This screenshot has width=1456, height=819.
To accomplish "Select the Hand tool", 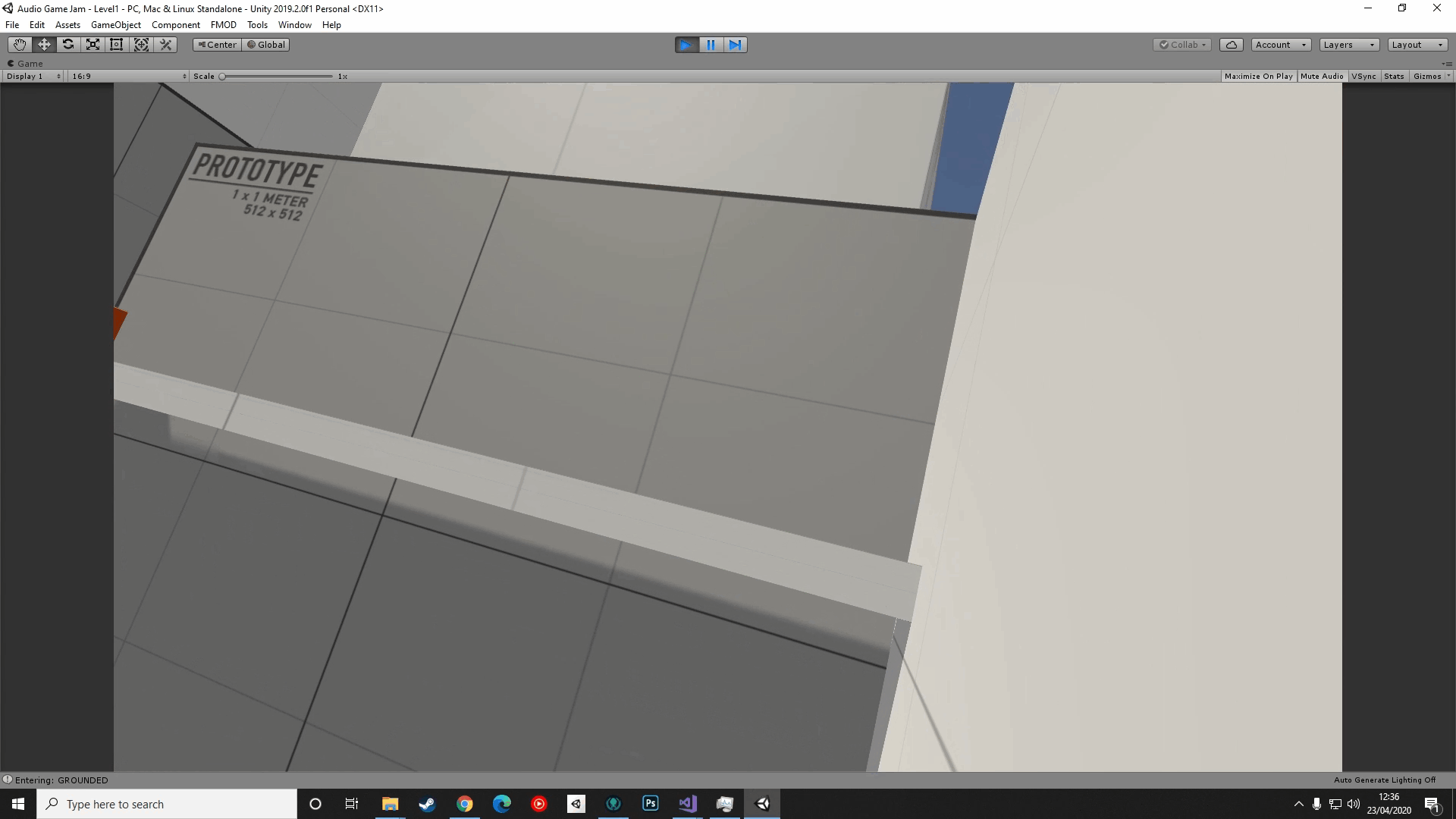I will [20, 45].
